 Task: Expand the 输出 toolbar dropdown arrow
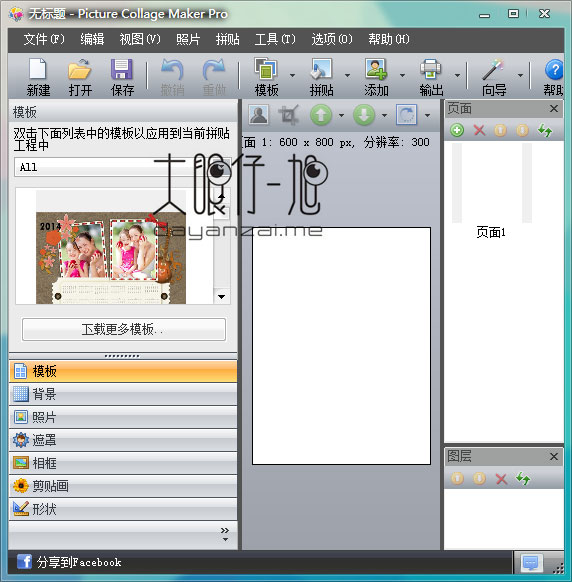click(457, 75)
